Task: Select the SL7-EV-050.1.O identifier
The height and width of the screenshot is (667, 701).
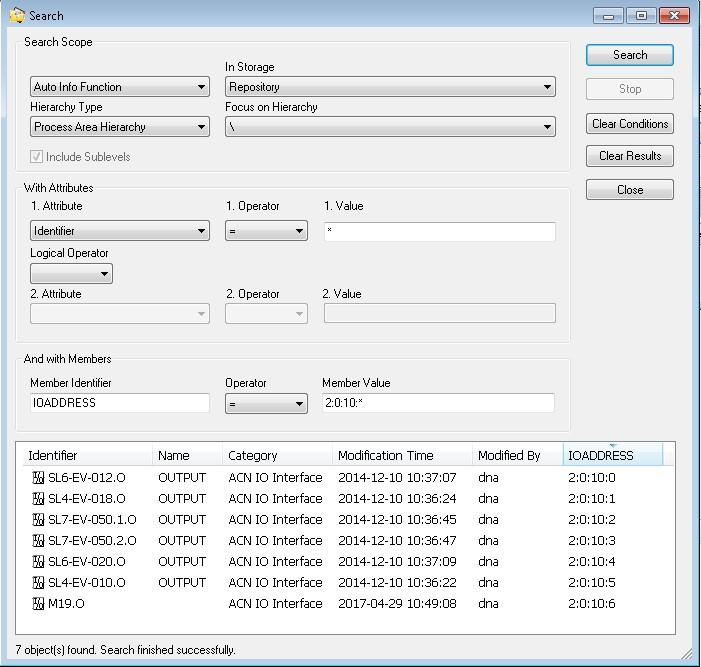Action: click(x=92, y=519)
